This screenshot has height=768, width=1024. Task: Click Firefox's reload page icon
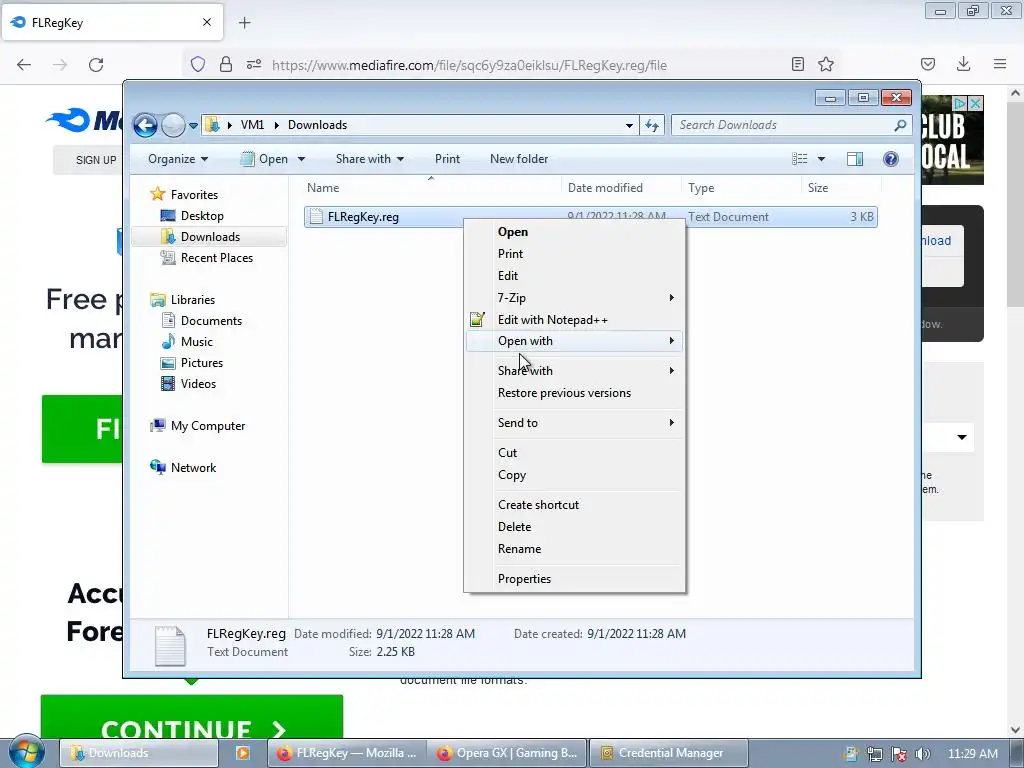click(96, 65)
